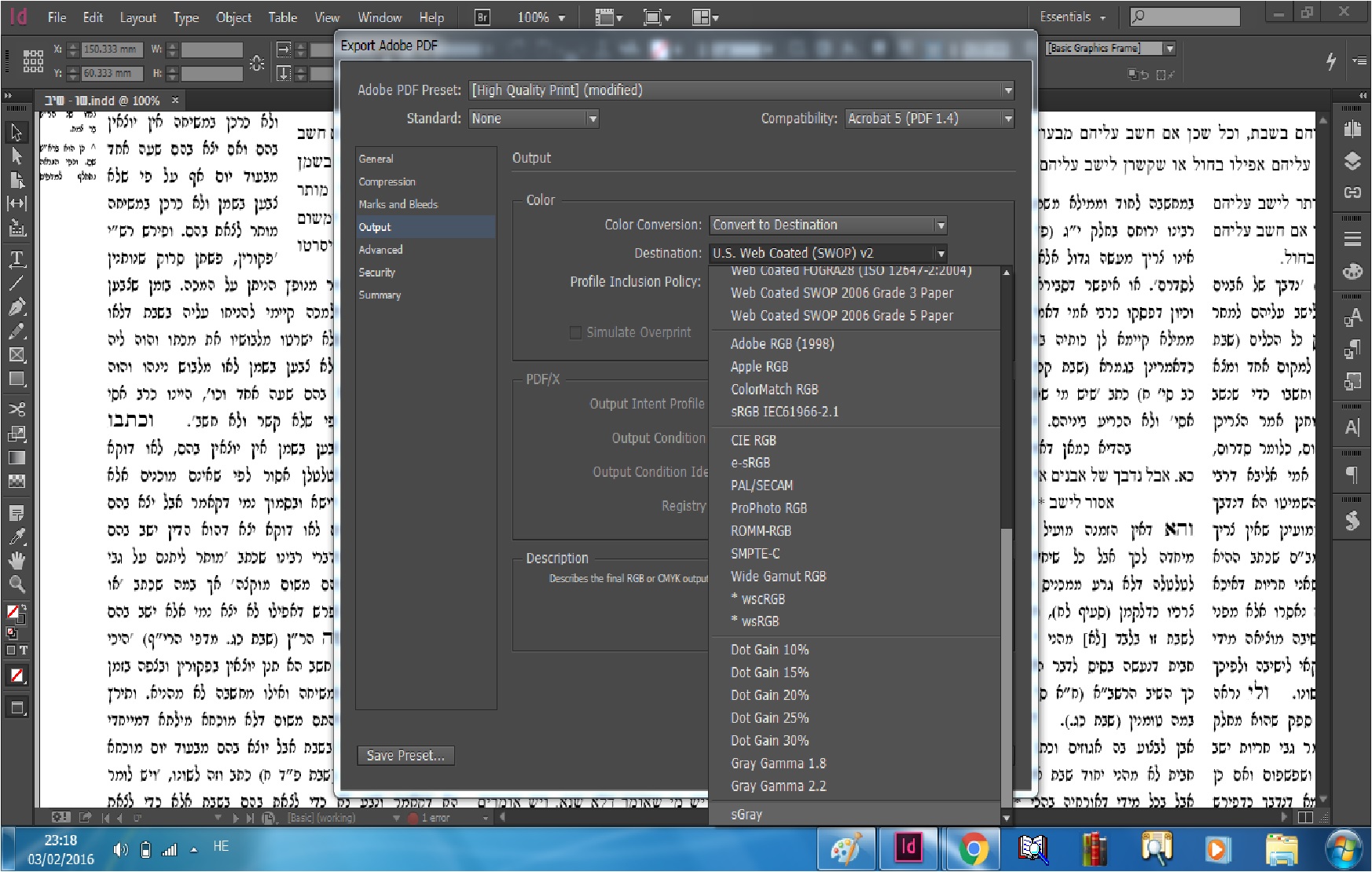Open the Adobe PDF Preset dropdown
This screenshot has height=872, width=1372.
pyautogui.click(x=742, y=90)
